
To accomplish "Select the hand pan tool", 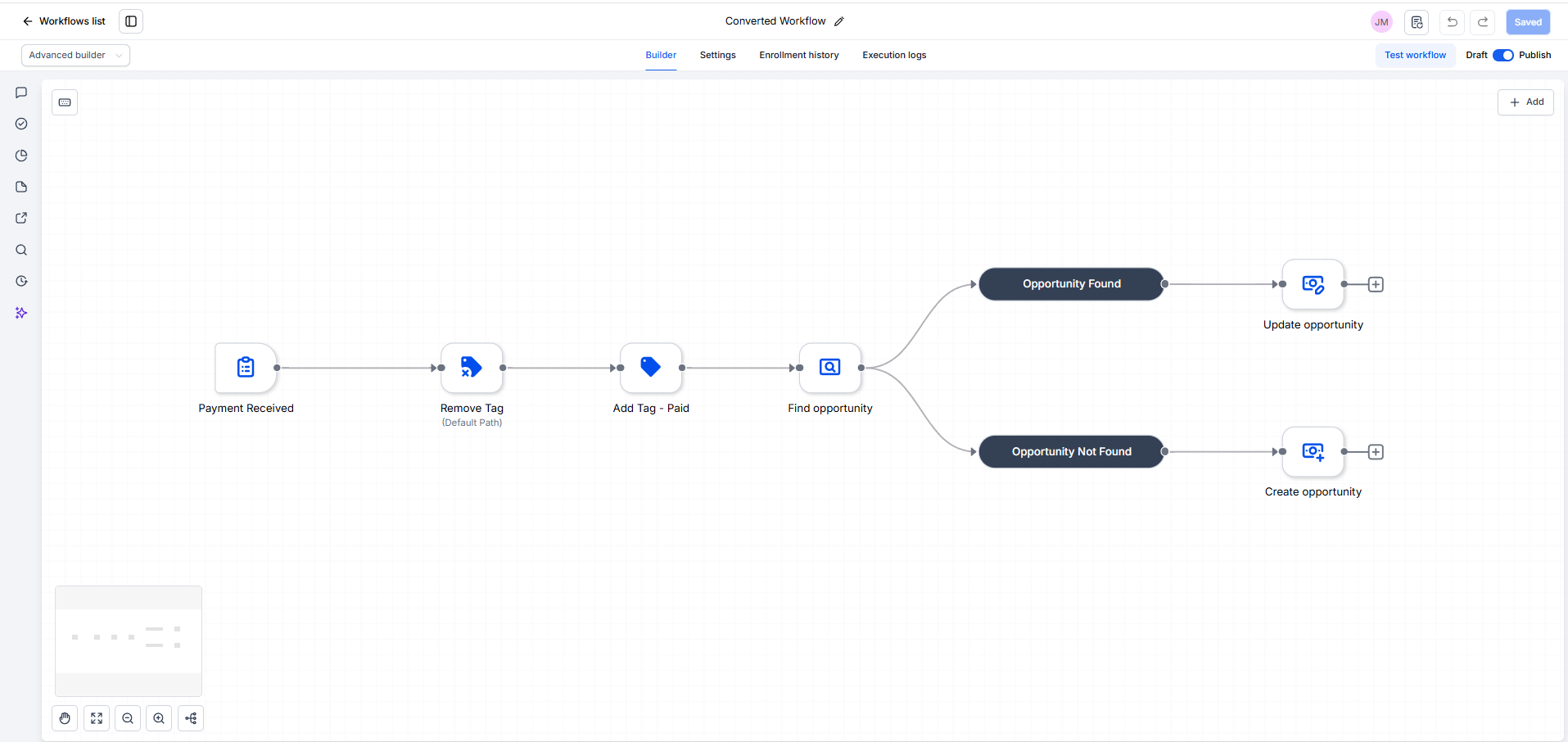I will coord(65,718).
